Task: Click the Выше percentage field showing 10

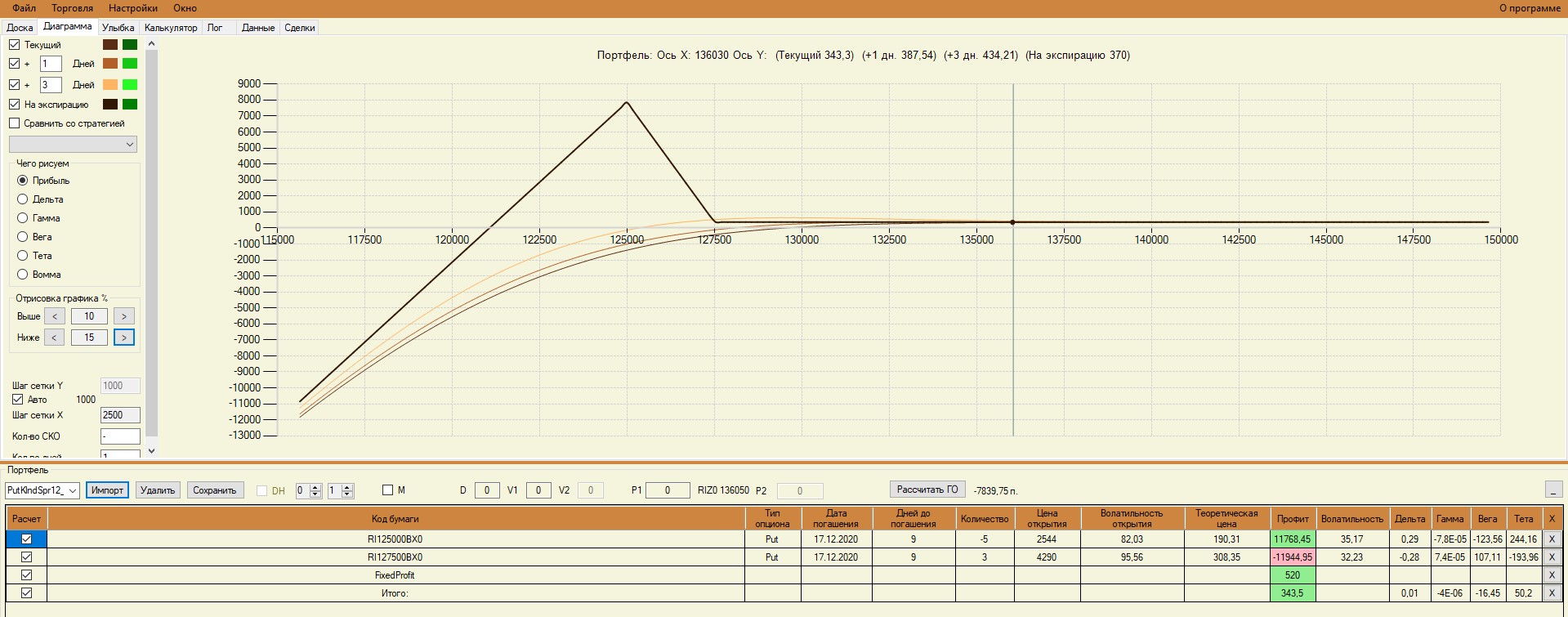Action: point(89,316)
